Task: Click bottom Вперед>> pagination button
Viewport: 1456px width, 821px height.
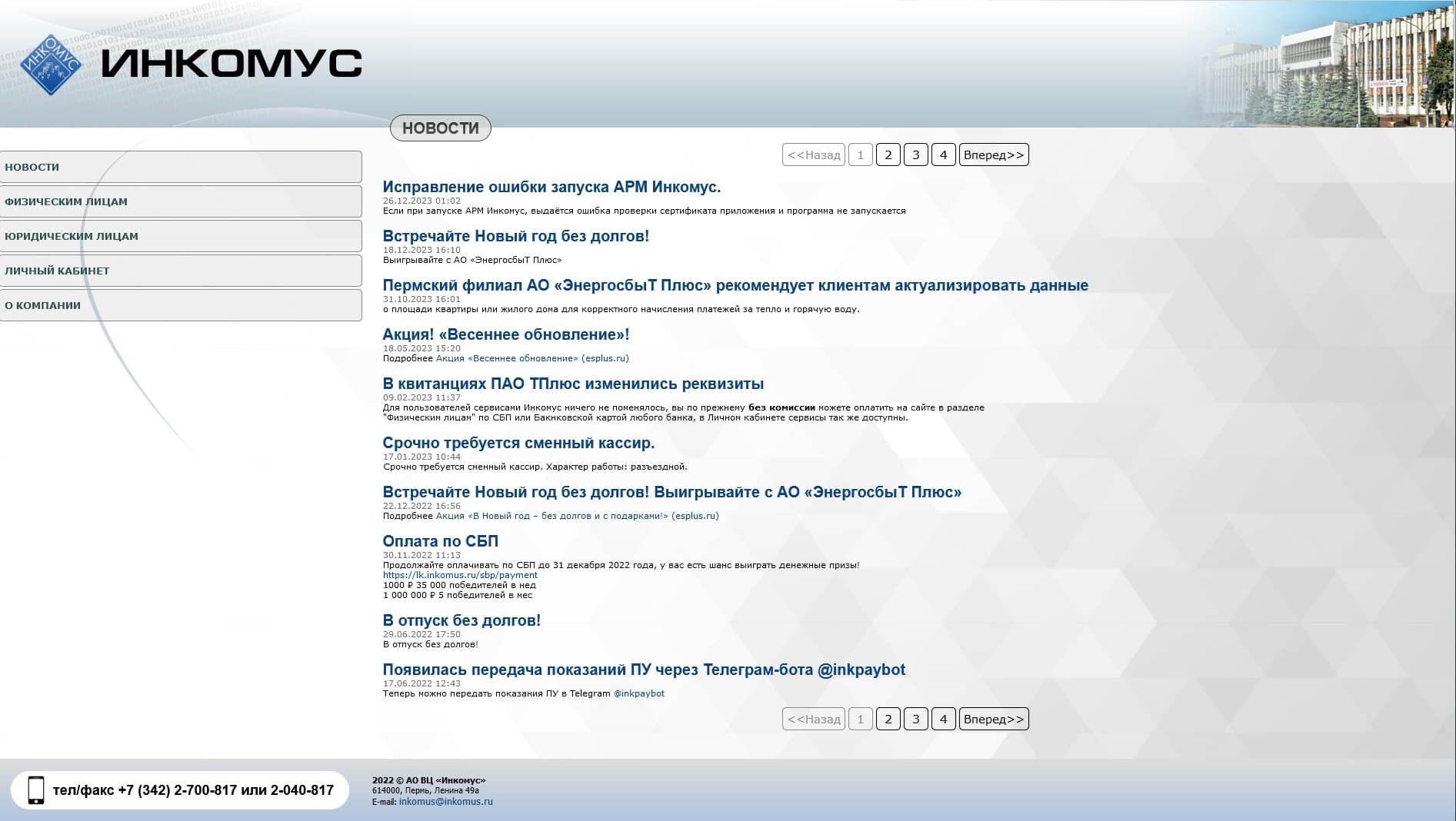Action: [x=994, y=719]
